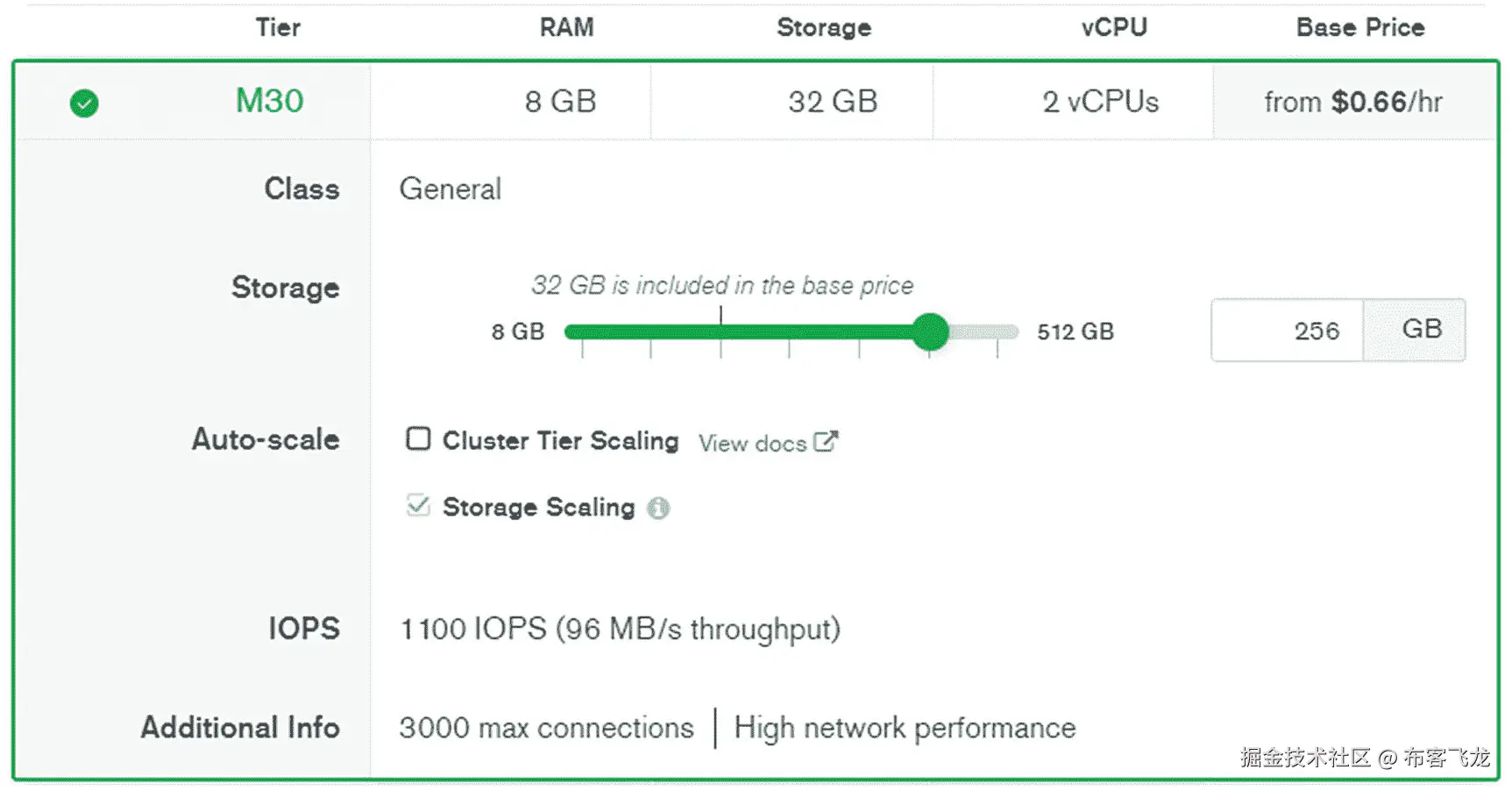
Task: Click the 32 GB storage cell in M30 row
Action: click(x=832, y=102)
